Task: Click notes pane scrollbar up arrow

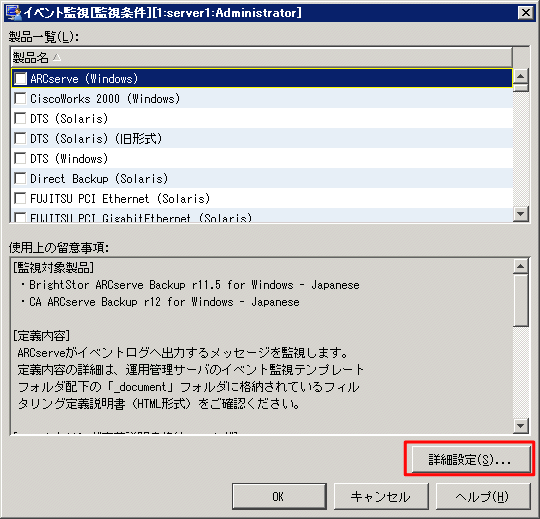Action: point(520,266)
